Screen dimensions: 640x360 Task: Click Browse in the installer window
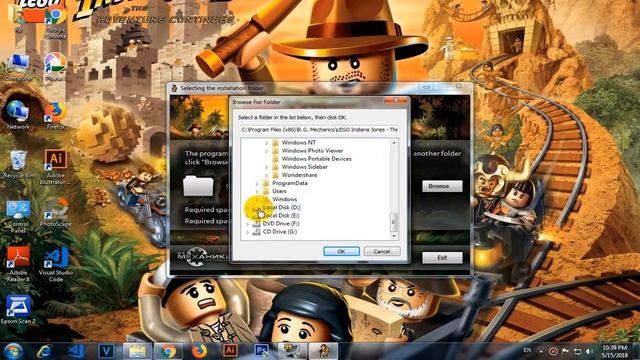pyautogui.click(x=442, y=186)
